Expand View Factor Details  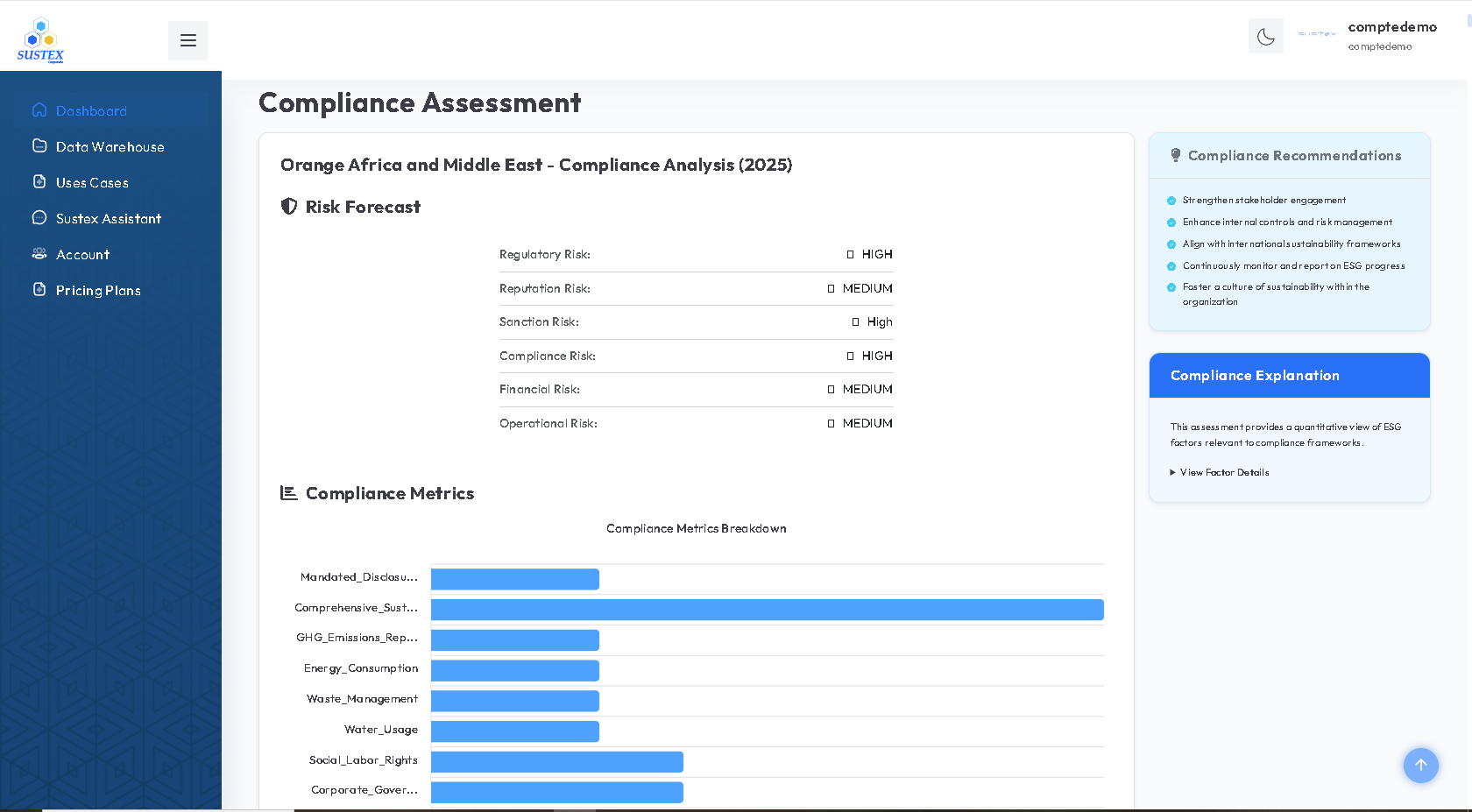coord(1220,472)
